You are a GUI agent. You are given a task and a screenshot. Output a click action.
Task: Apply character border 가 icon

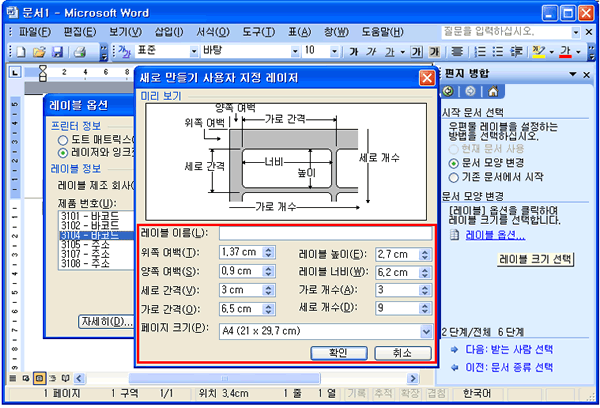[416, 52]
